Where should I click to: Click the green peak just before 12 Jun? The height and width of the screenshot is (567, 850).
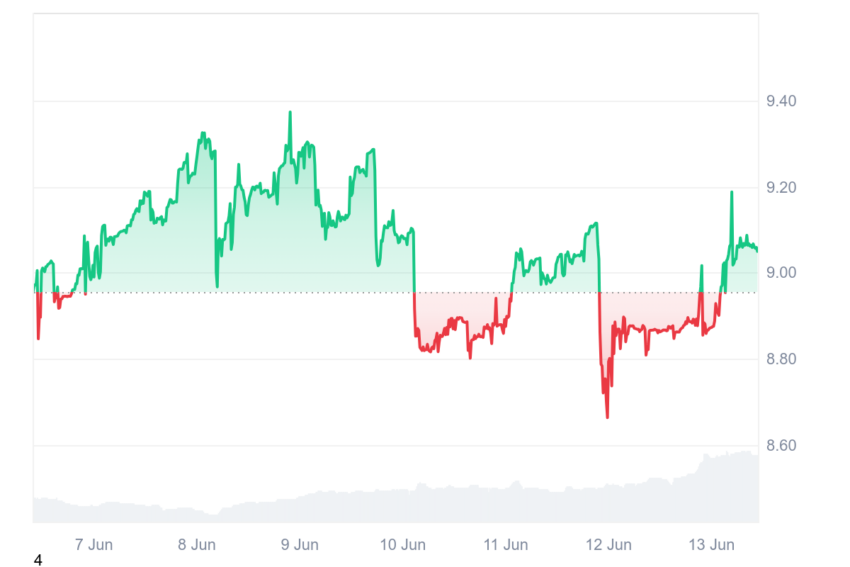pyautogui.click(x=596, y=223)
